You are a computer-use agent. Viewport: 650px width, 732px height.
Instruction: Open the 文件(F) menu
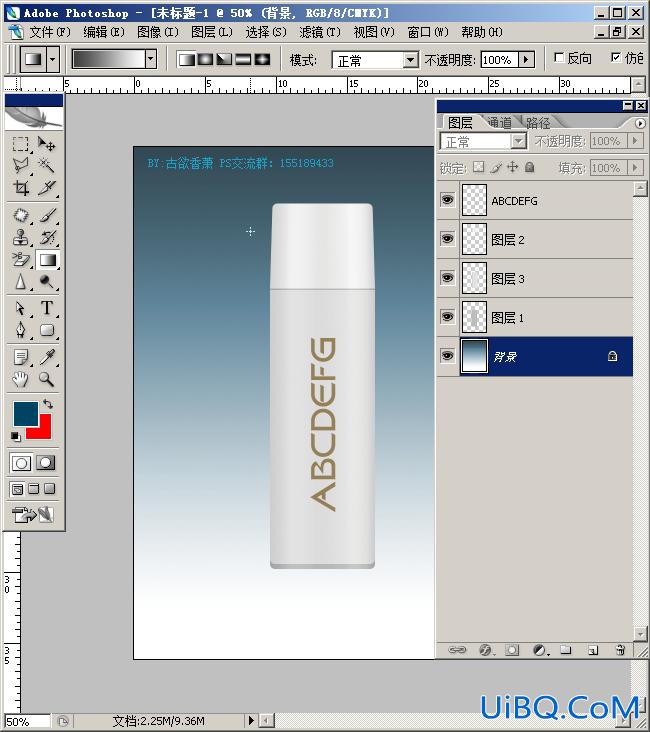tap(49, 32)
